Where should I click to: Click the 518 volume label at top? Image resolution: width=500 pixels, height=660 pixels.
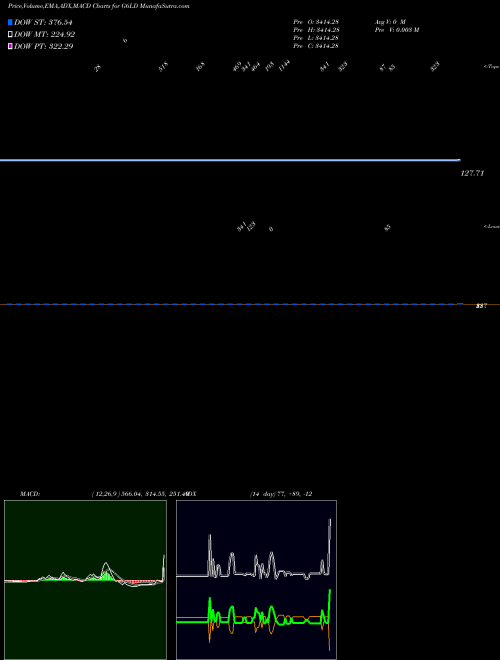pyautogui.click(x=163, y=67)
